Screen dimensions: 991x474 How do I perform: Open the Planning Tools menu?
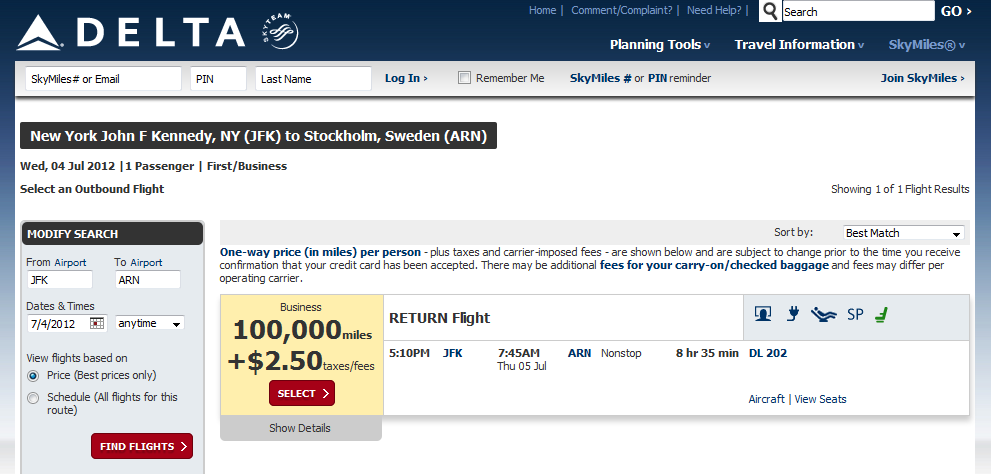coord(660,45)
